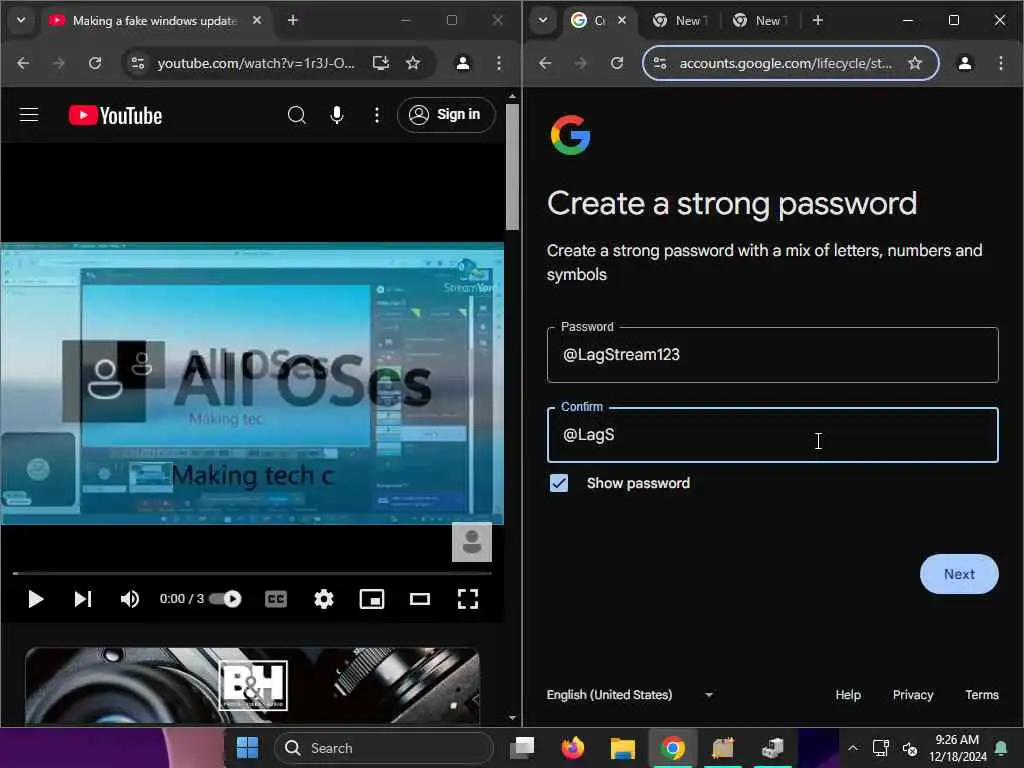Image resolution: width=1024 pixels, height=768 pixels.
Task: Switch to miniplayer mode
Action: click(x=372, y=599)
